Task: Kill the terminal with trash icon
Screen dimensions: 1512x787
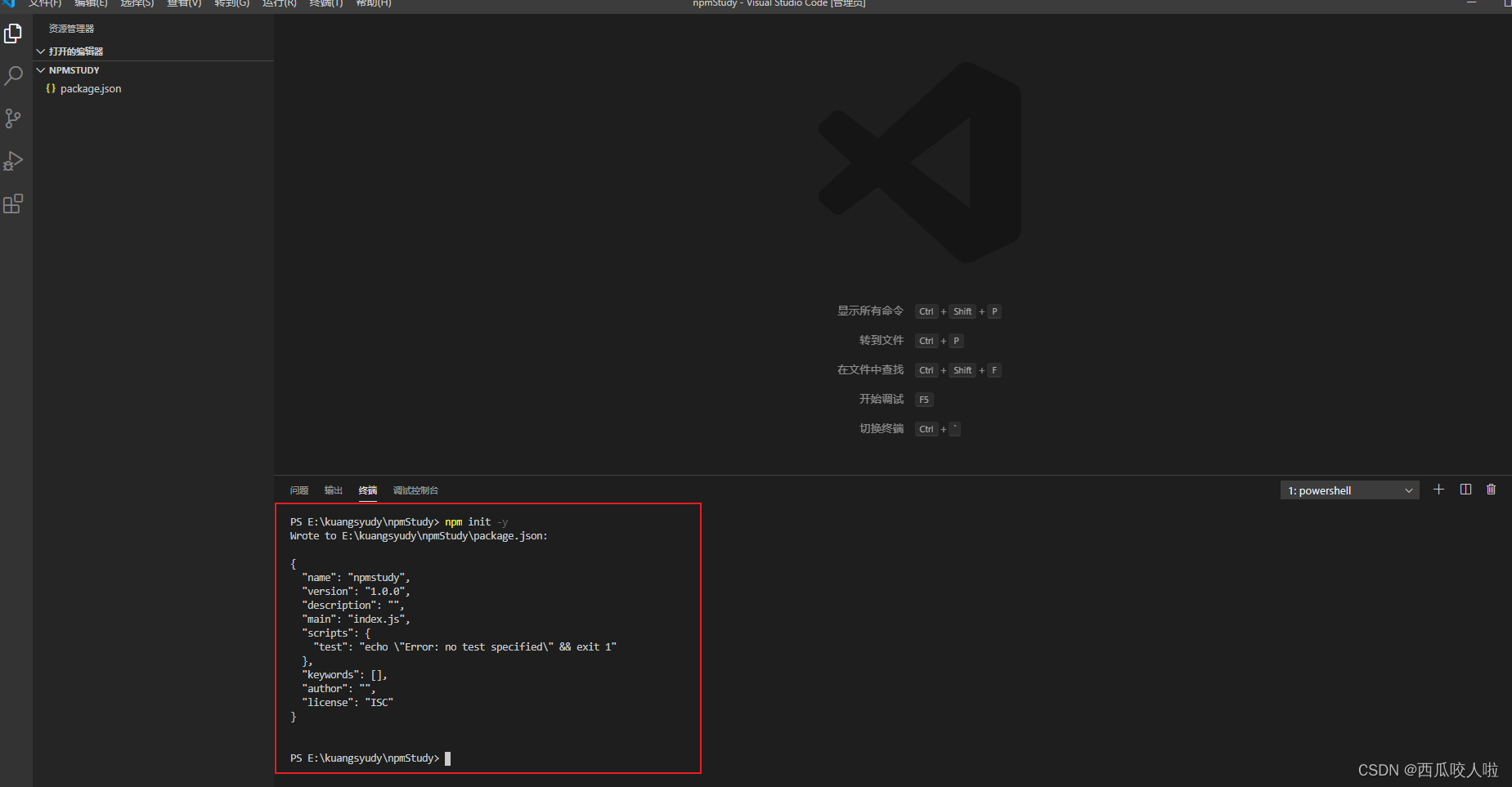Action: coord(1492,490)
